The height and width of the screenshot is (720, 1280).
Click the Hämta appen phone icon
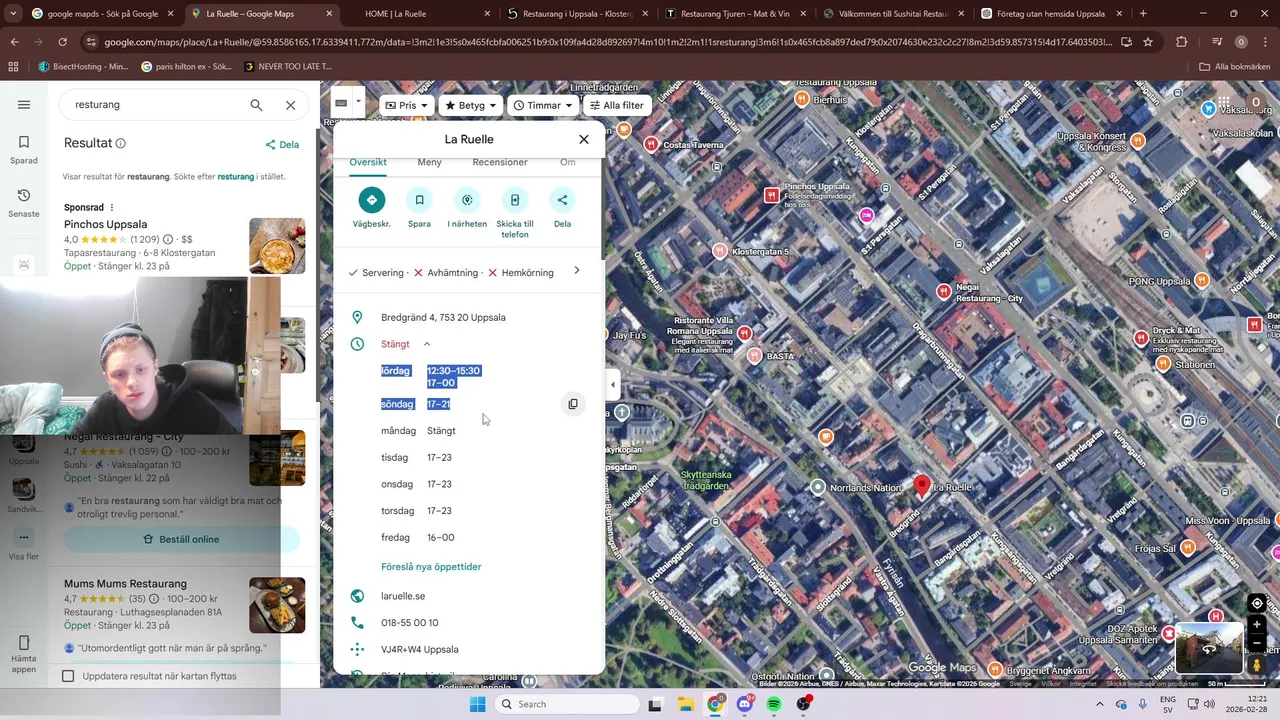[24, 642]
